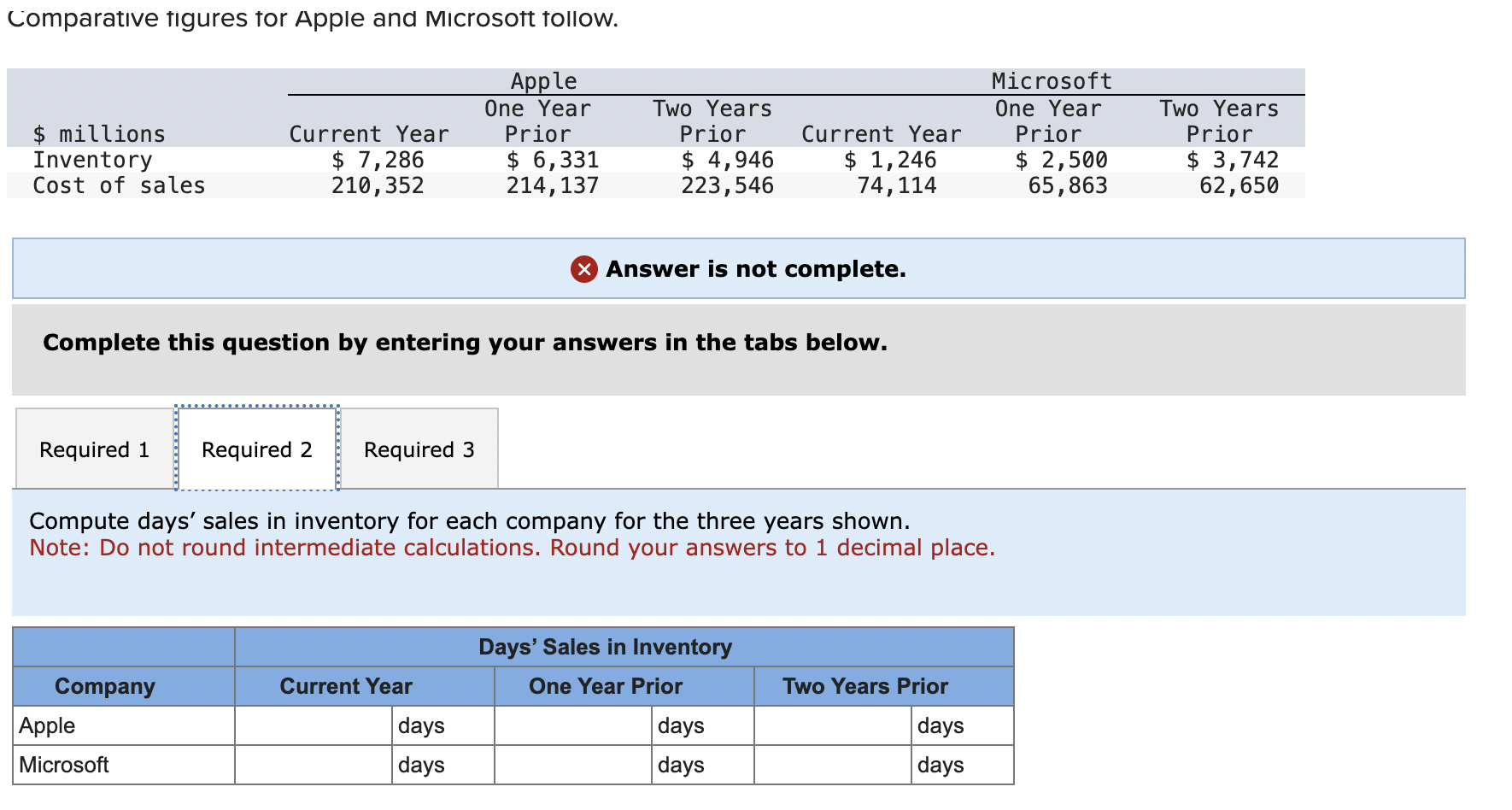Click One Year Prior header in answer table
The height and width of the screenshot is (810, 1512).
pos(606,686)
